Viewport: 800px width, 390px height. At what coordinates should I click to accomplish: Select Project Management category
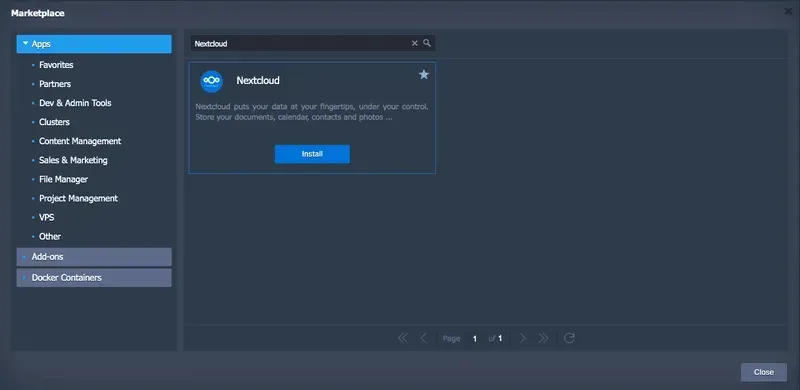(79, 198)
